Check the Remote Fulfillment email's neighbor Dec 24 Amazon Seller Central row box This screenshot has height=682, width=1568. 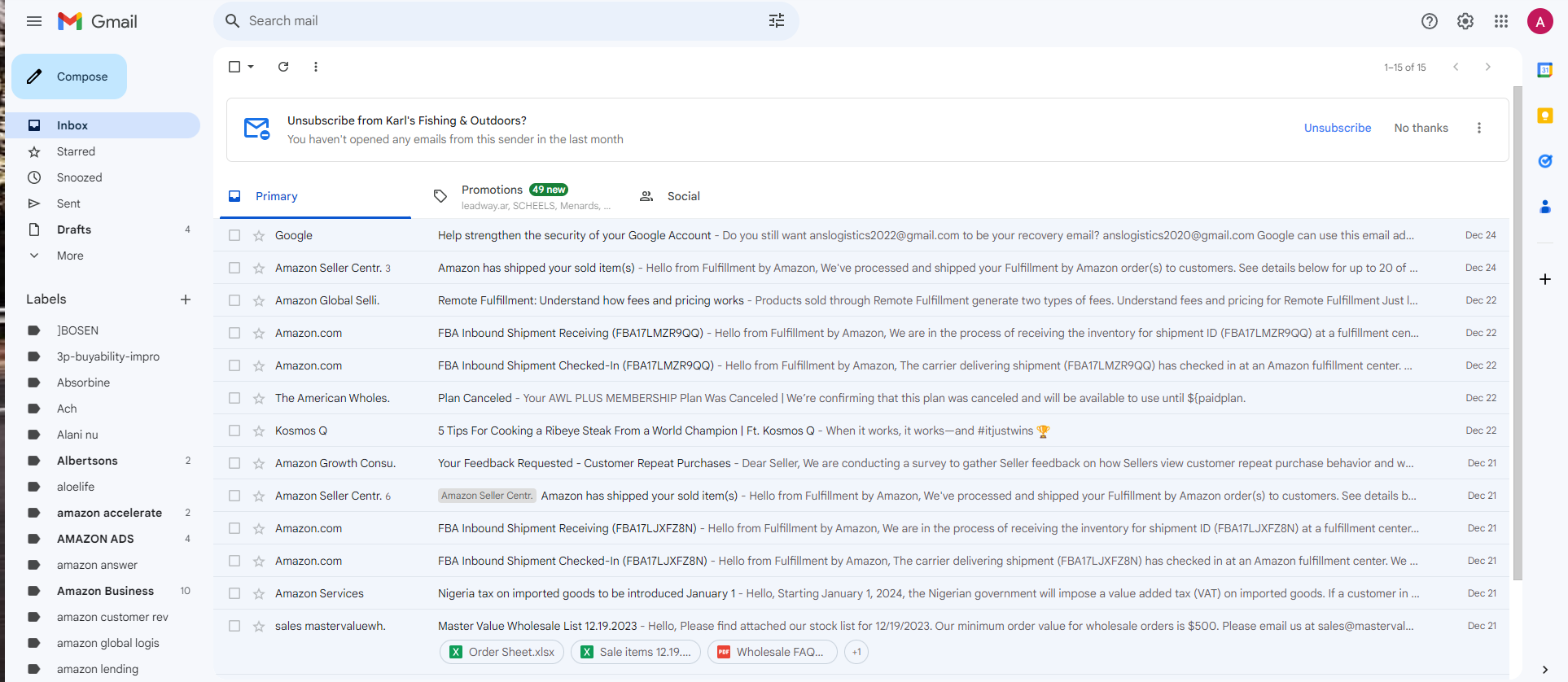(x=234, y=268)
